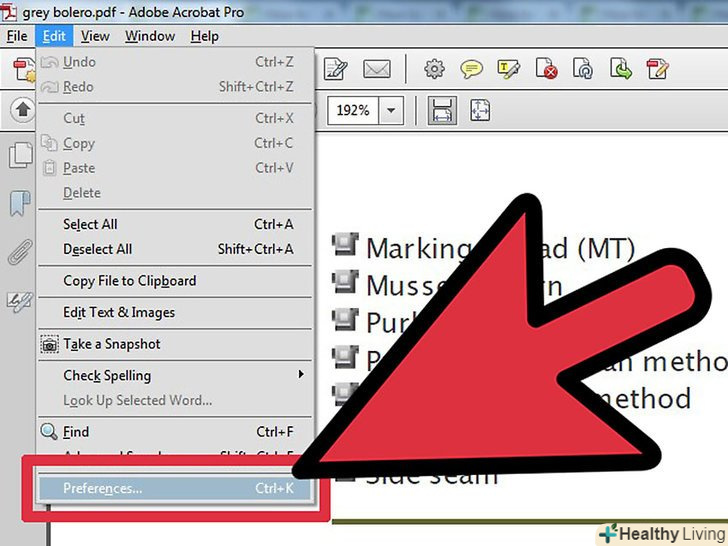Click the sticky note comment icon
This screenshot has width=728, height=546.
[x=471, y=69]
